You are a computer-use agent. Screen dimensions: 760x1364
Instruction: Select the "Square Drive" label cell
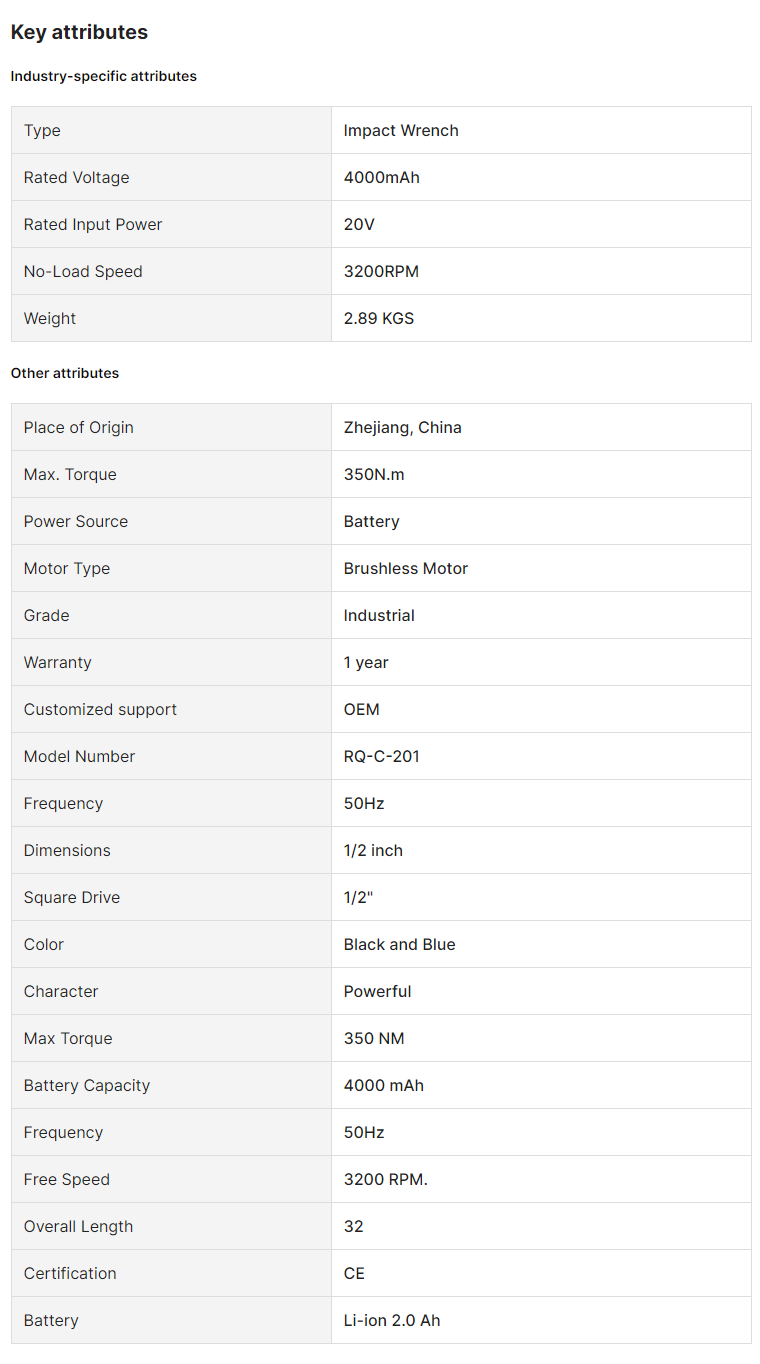72,898
